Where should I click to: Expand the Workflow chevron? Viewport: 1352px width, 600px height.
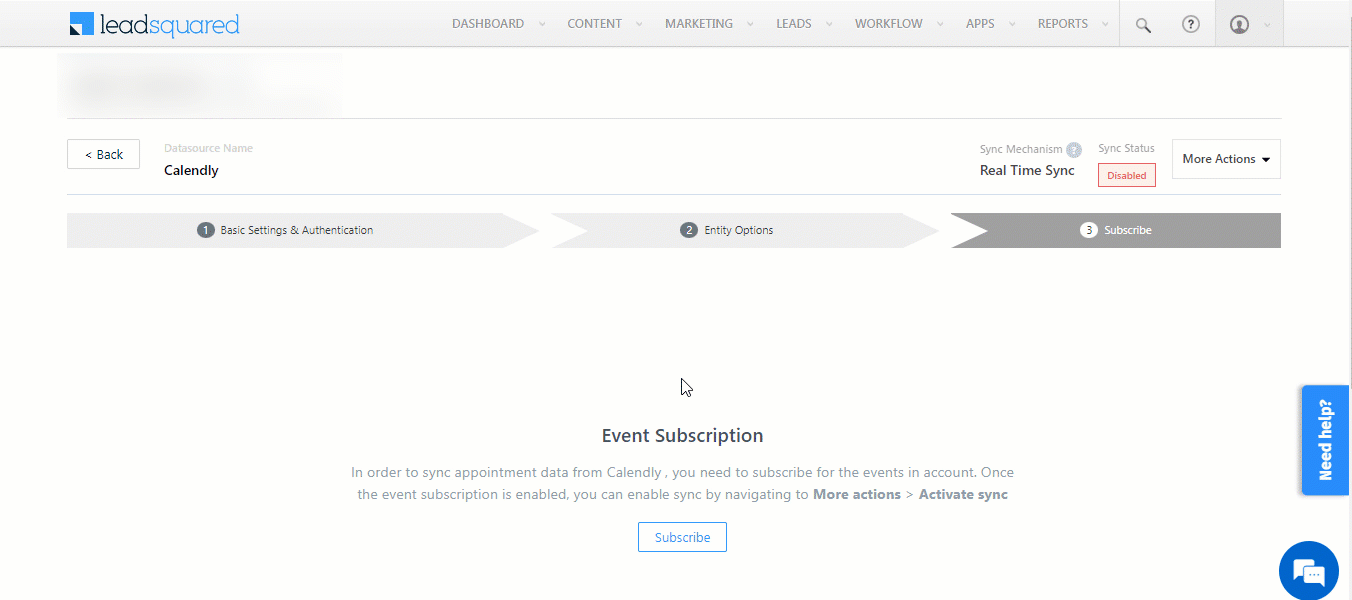tap(941, 24)
